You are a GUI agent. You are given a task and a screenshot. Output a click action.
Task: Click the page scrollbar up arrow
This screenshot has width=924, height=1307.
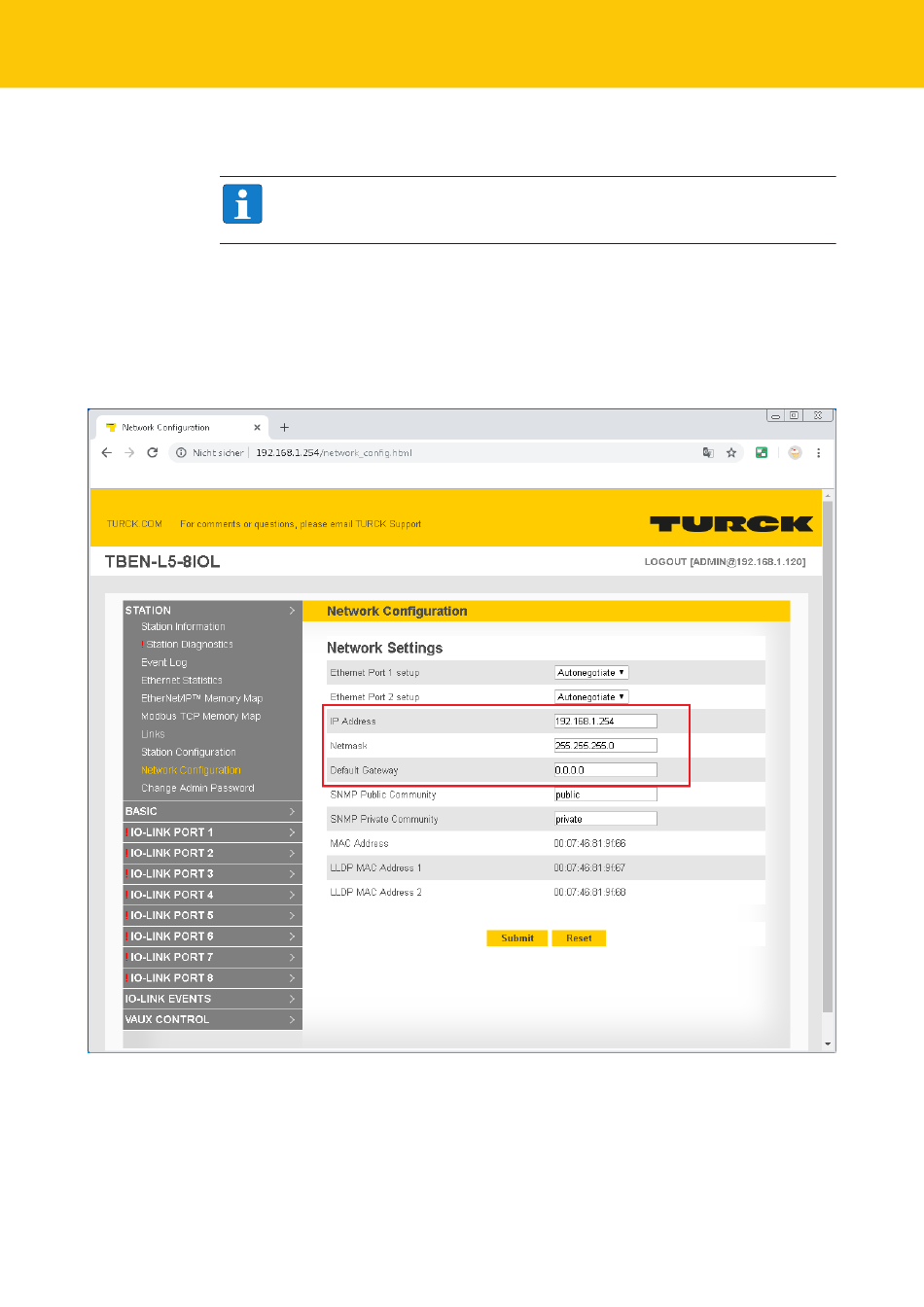pos(828,495)
